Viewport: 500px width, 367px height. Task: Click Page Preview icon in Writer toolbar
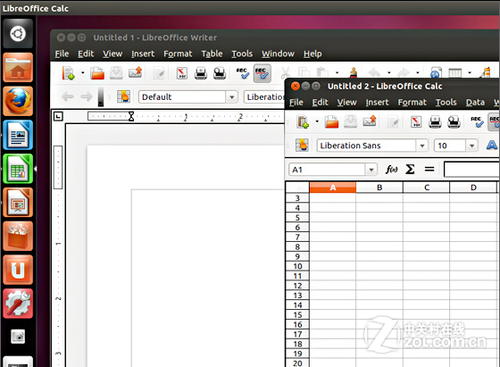tap(220, 73)
